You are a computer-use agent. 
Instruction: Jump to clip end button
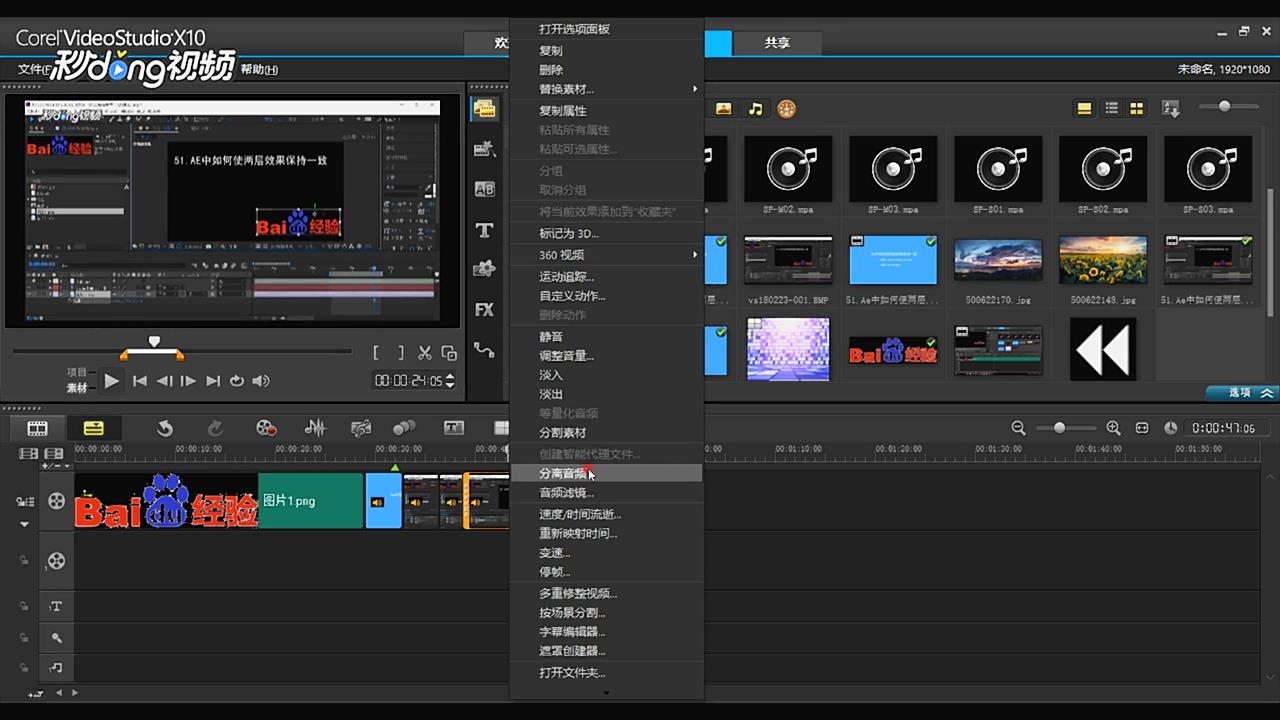pyautogui.click(x=212, y=381)
